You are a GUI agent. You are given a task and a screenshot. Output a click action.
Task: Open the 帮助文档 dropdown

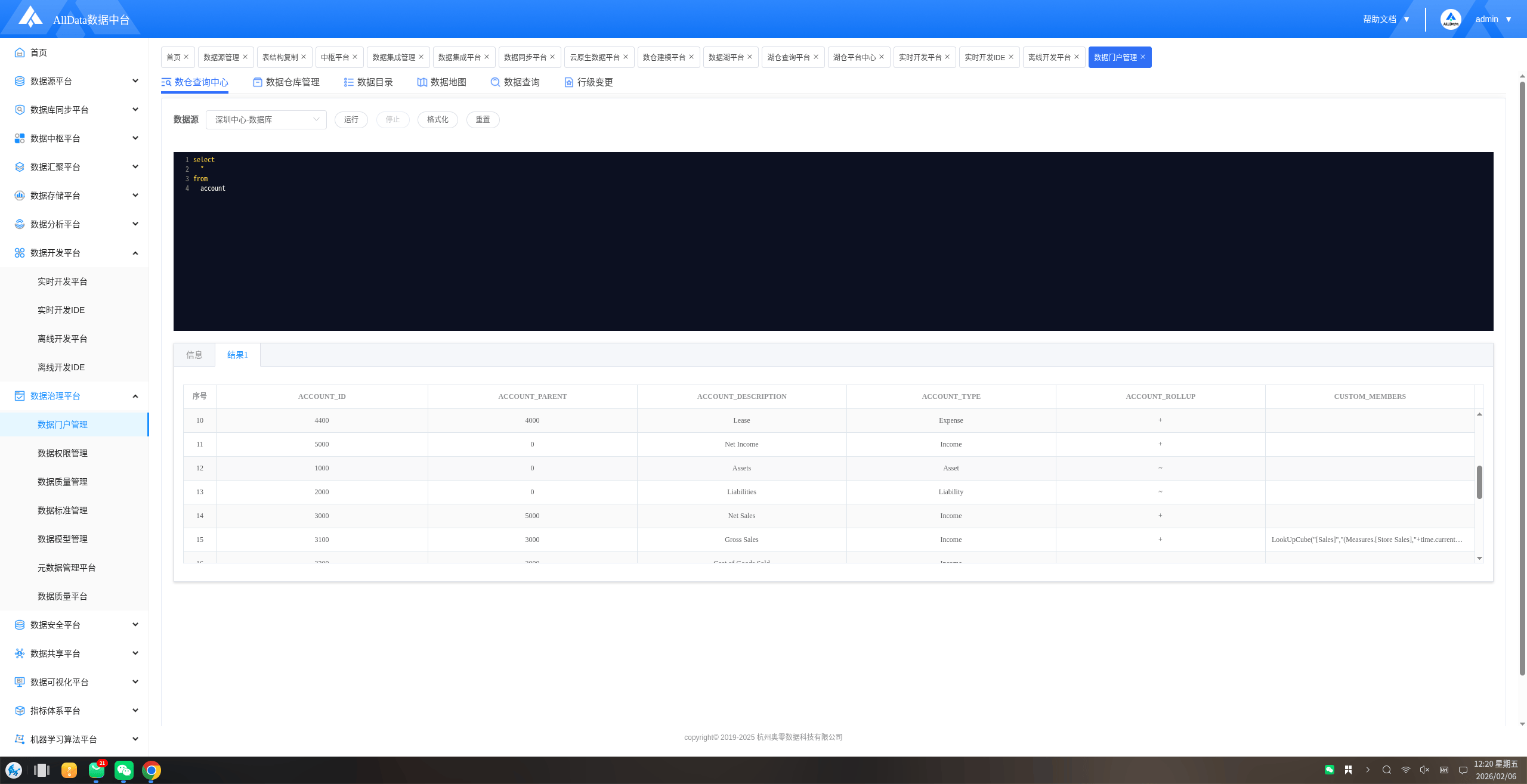pos(1386,19)
